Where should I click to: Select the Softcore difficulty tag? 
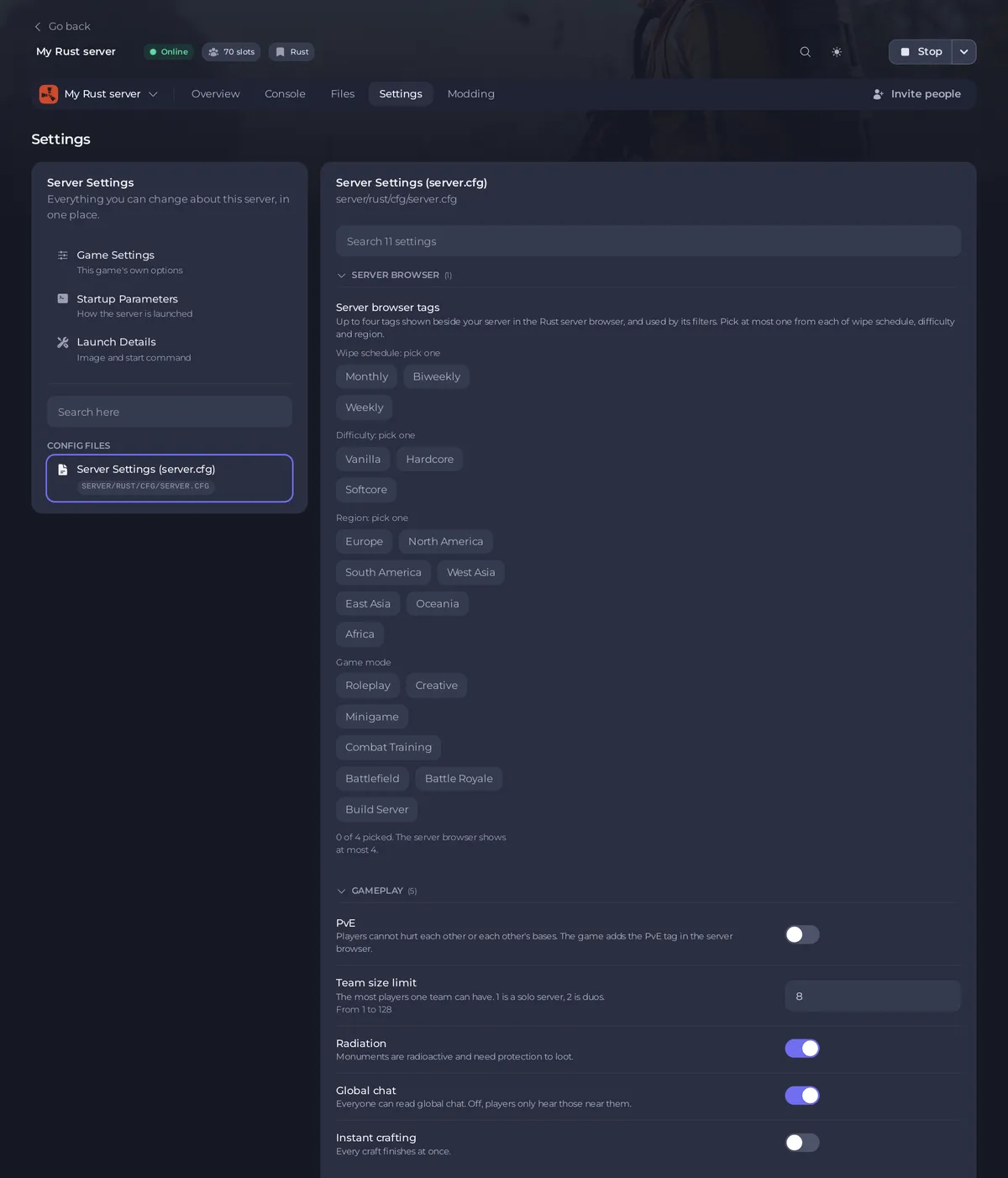pyautogui.click(x=366, y=490)
